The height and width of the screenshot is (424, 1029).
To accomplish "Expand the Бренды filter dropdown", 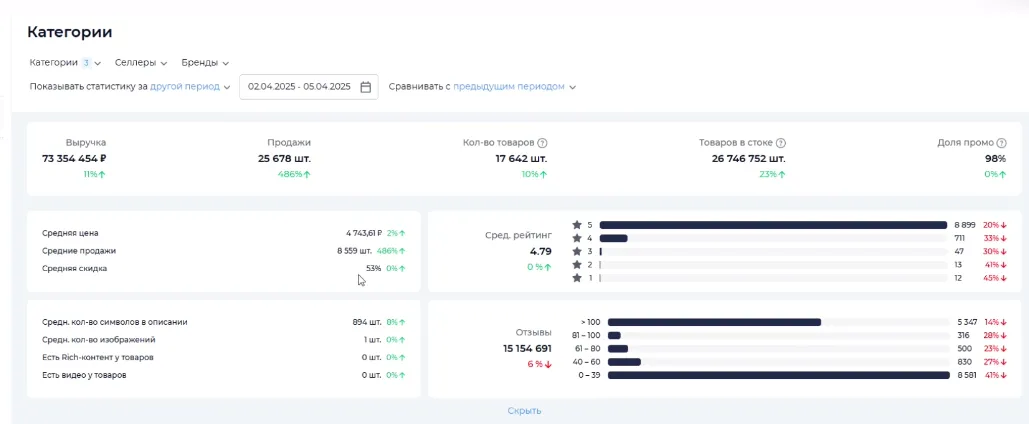I will click(205, 63).
